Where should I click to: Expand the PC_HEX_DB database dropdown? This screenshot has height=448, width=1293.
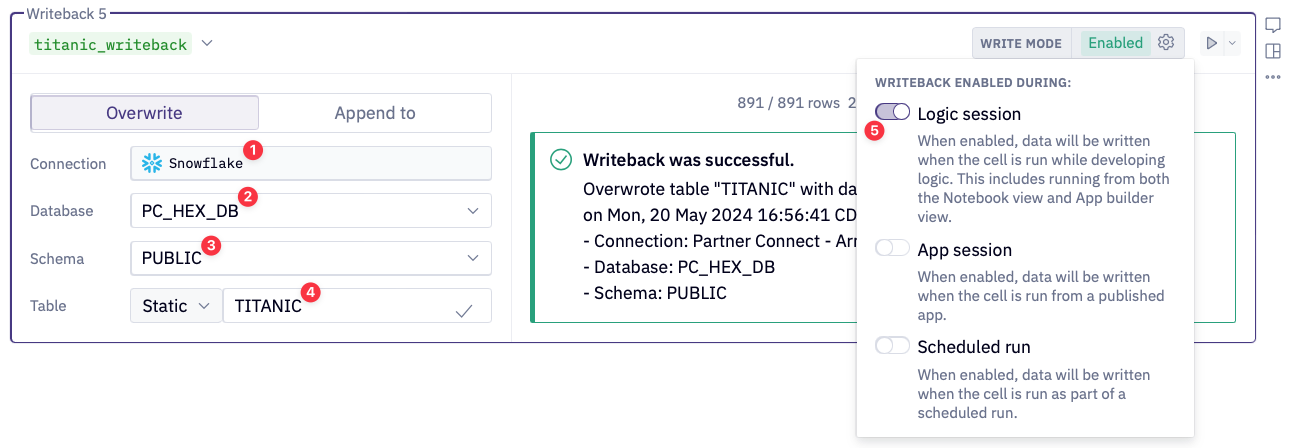(x=473, y=211)
